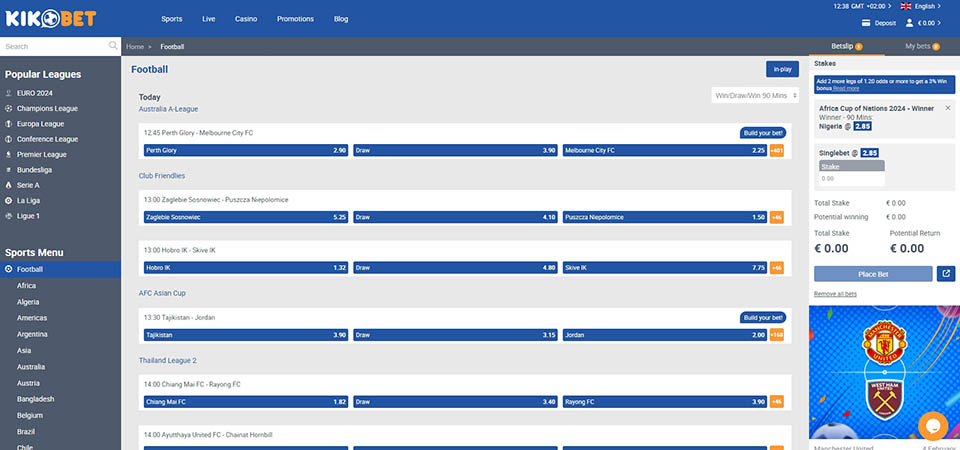
Task: Click the Champions League ball icon
Action: (x=9, y=108)
